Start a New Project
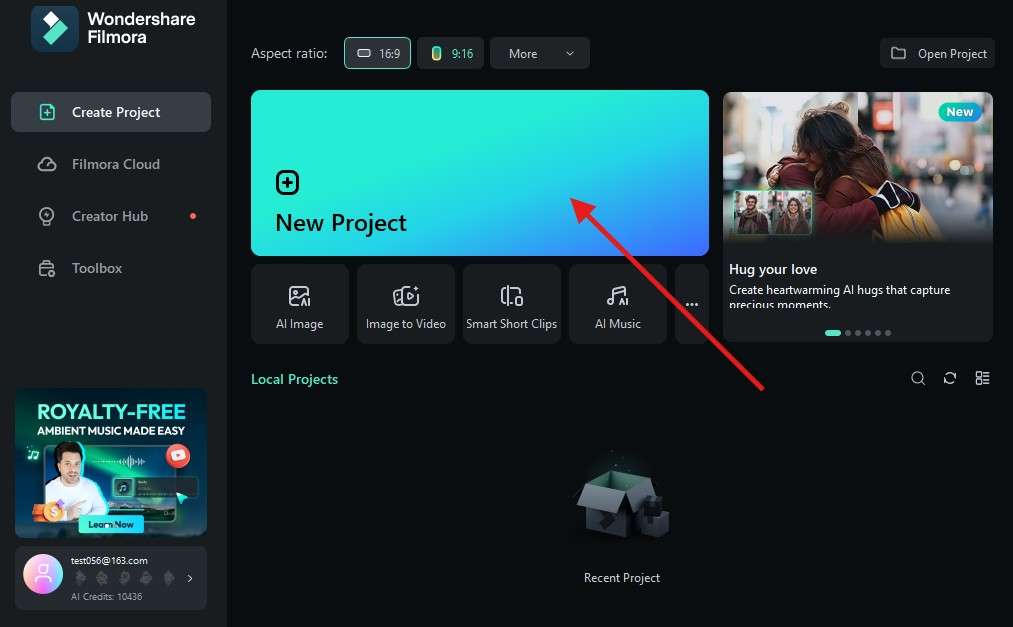 [x=479, y=173]
